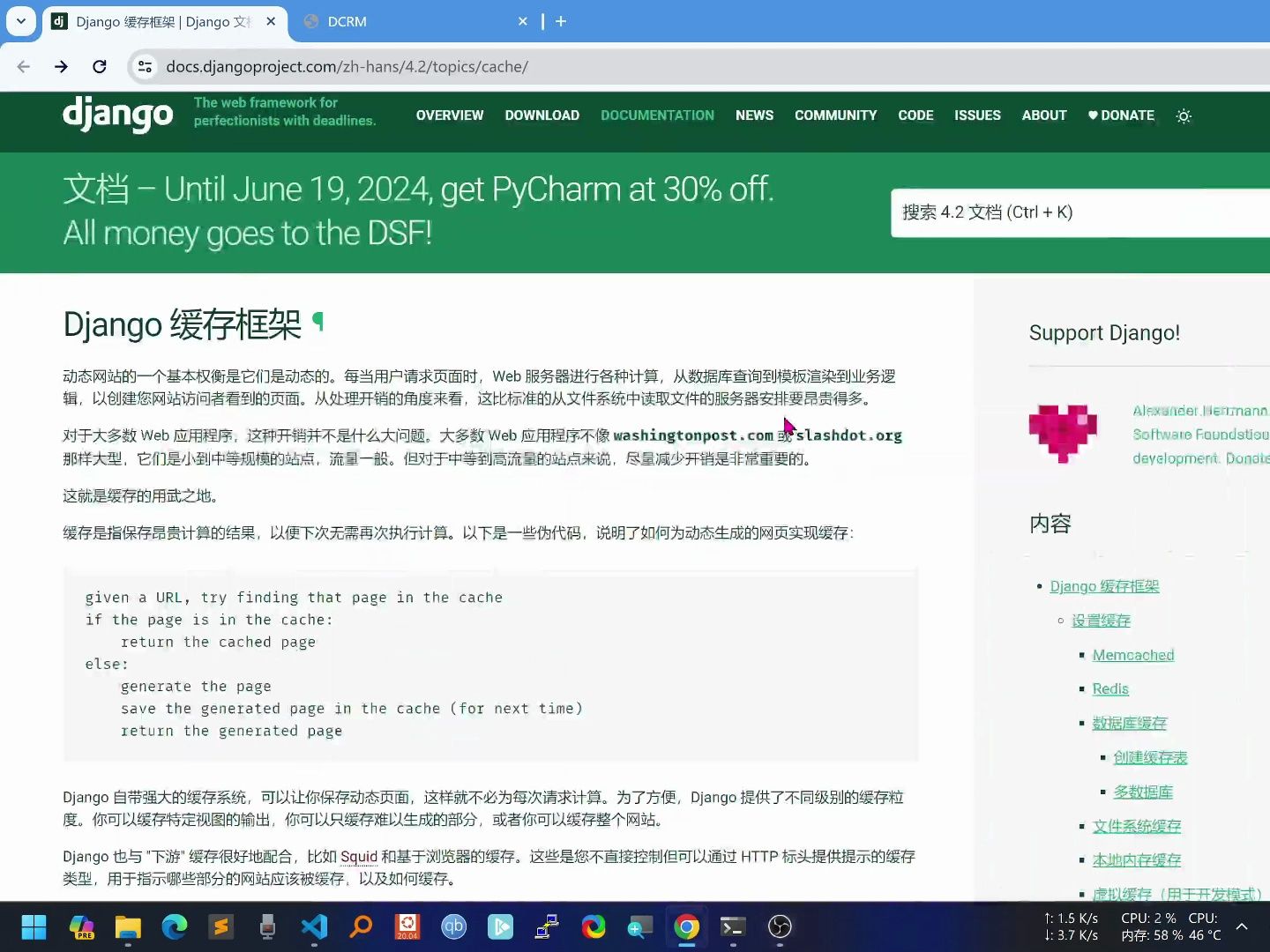The image size is (1270, 952).
Task: Open the Squid link in the paragraph
Action: 359,857
